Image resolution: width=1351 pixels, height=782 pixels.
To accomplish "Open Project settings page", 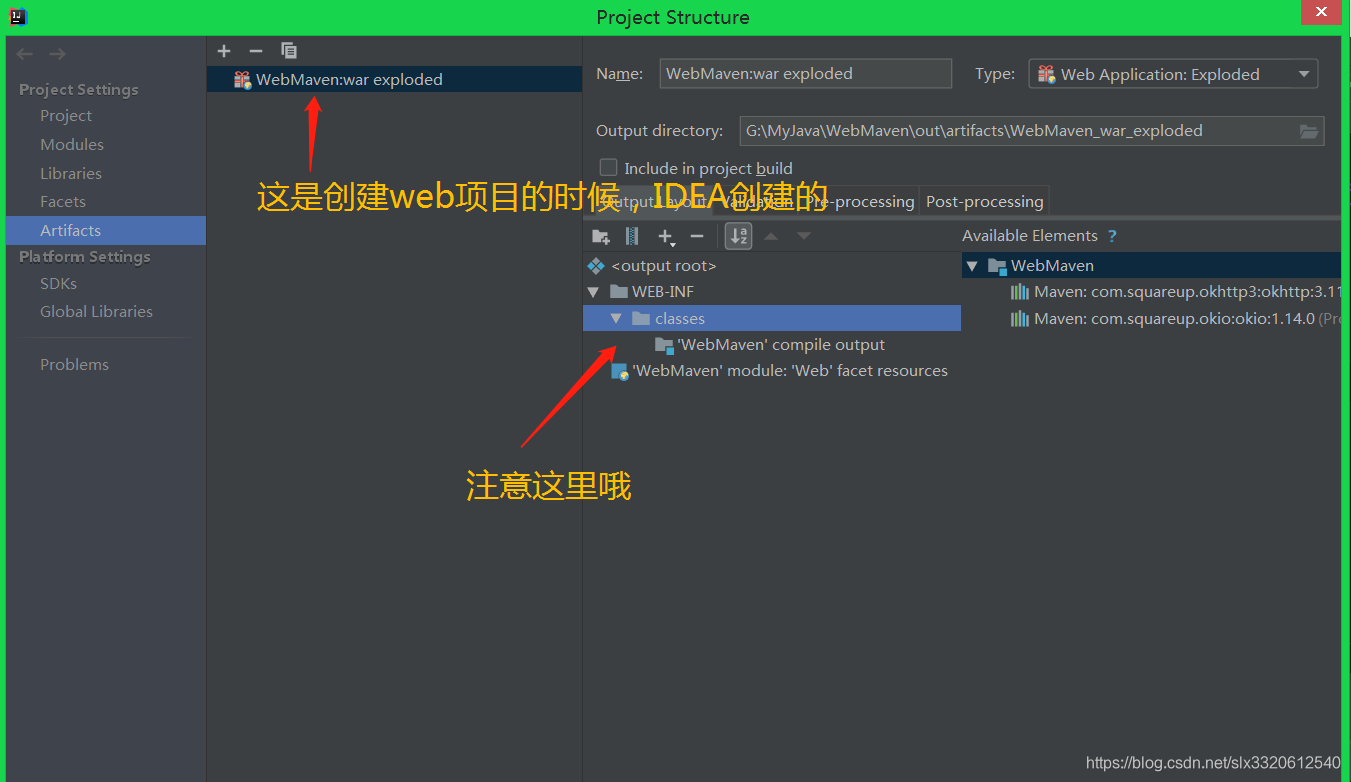I will (66, 116).
